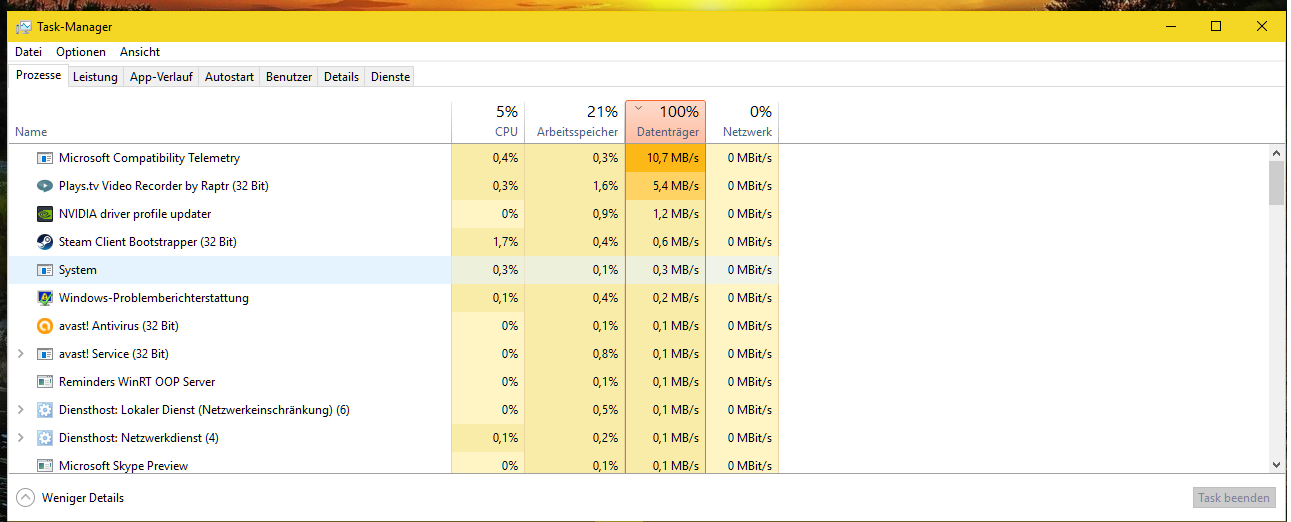The image size is (1291, 522).
Task: Click the Diensthost: Lokaler Dienst gear icon
Action: pyautogui.click(x=44, y=410)
